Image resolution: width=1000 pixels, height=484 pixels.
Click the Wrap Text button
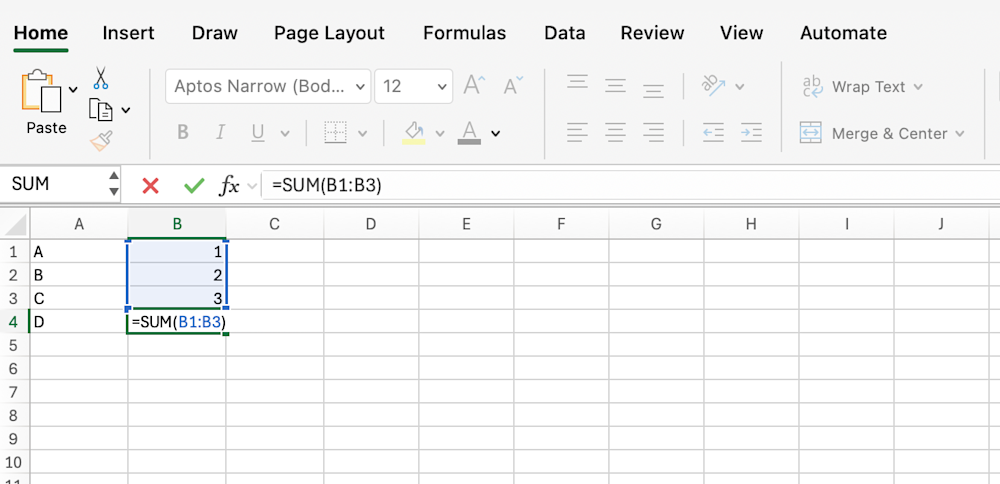(x=855, y=87)
